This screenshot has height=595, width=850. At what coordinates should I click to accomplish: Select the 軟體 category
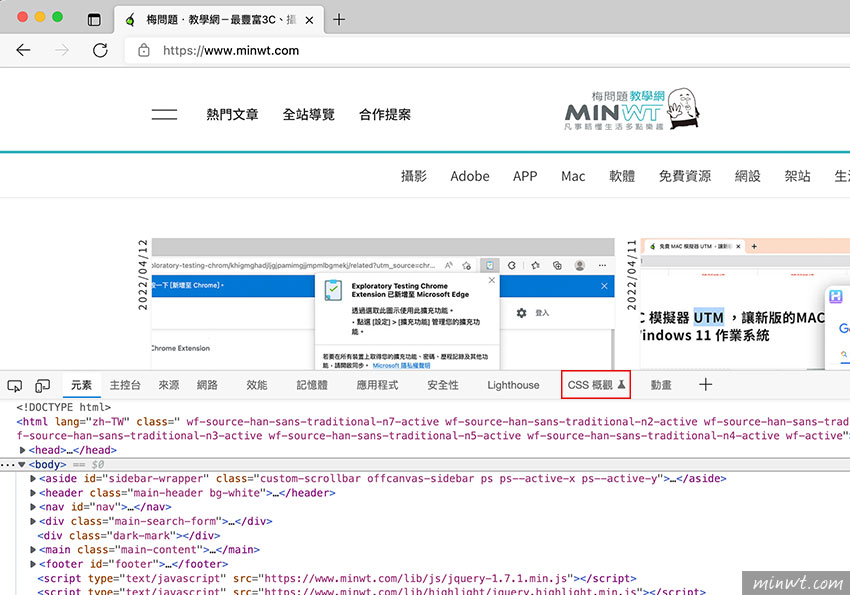(x=622, y=176)
